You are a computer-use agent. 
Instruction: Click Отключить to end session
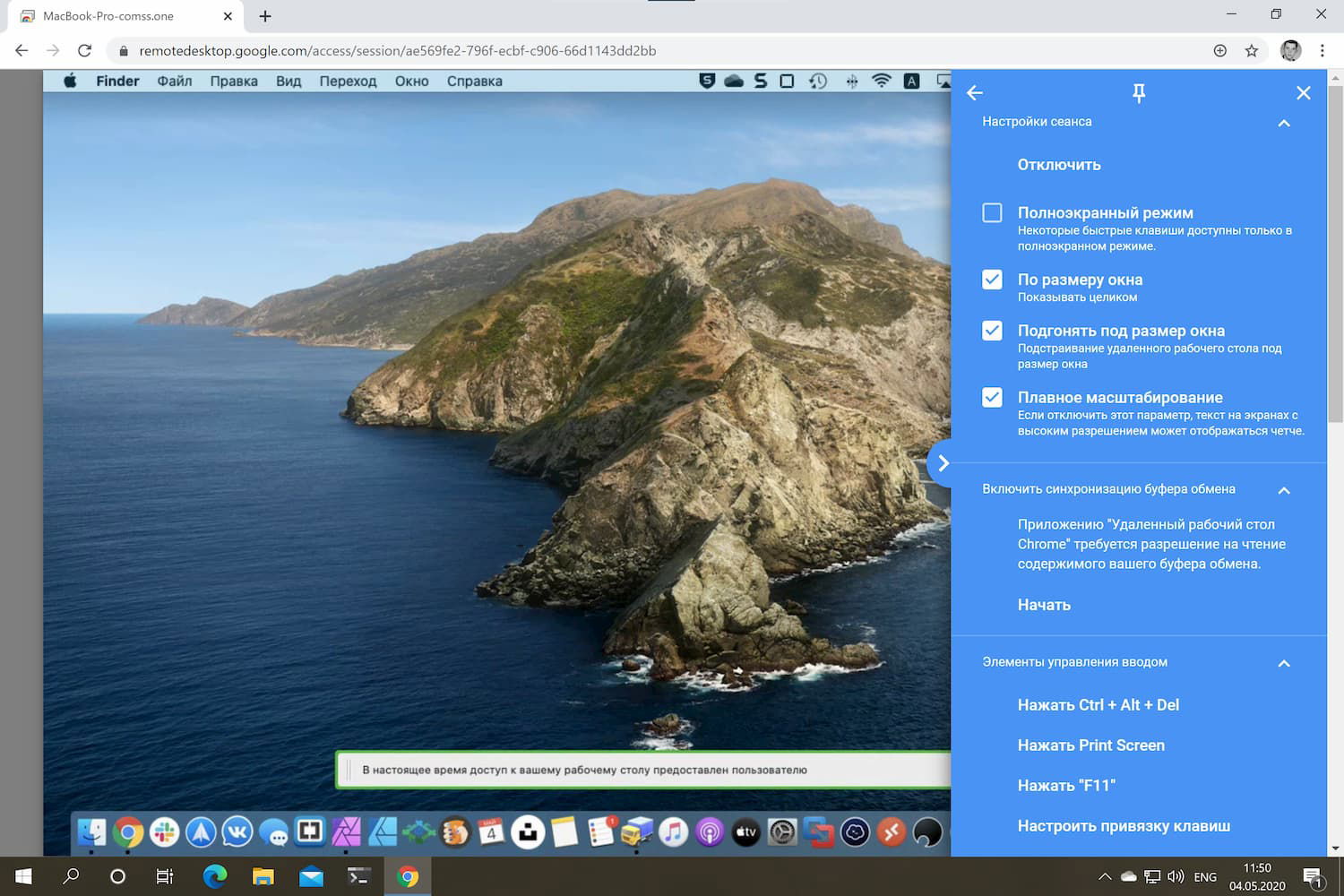(1058, 165)
